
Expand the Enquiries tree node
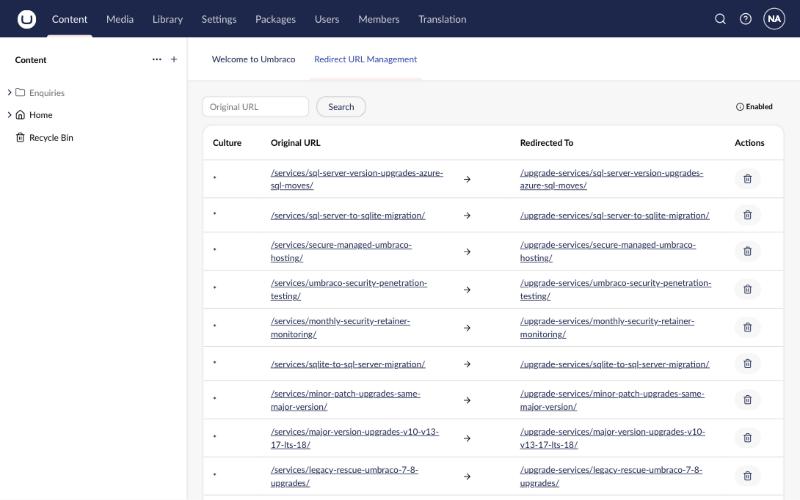[9, 92]
